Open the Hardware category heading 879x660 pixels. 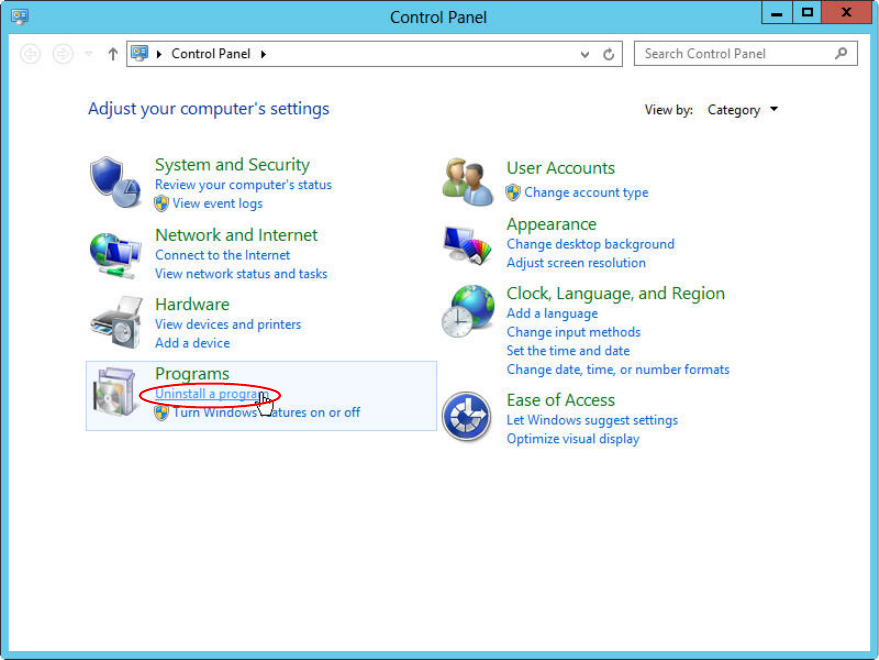(x=192, y=304)
